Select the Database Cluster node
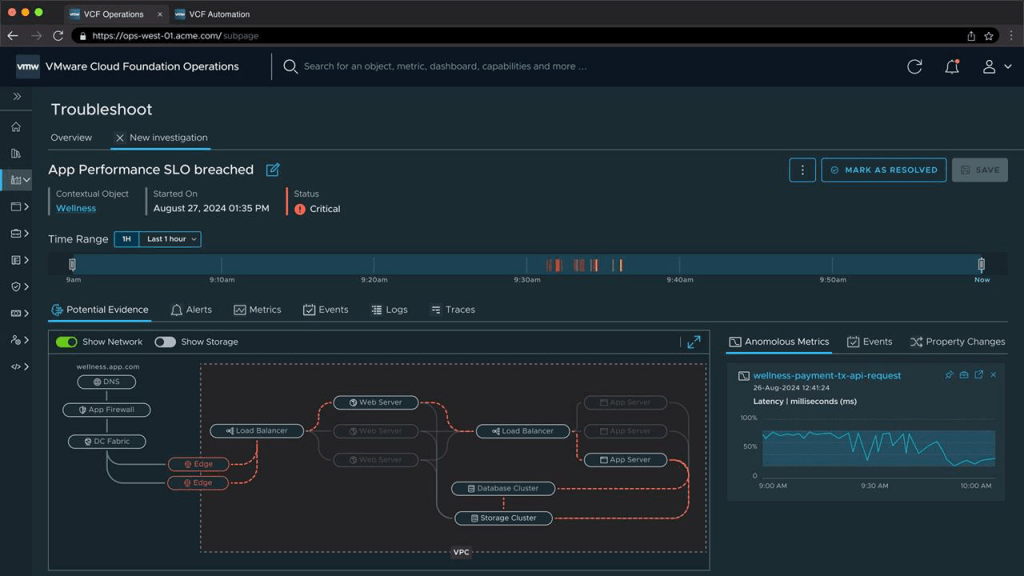The width and height of the screenshot is (1024, 576). coord(503,489)
